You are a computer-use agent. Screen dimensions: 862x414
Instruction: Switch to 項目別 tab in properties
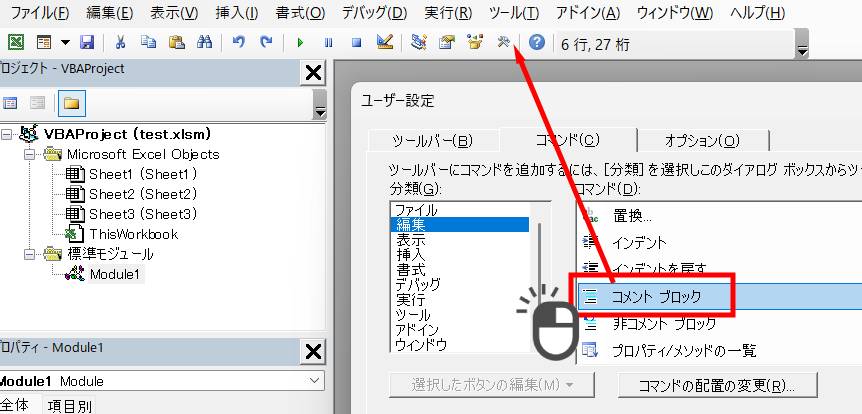[x=69, y=406]
